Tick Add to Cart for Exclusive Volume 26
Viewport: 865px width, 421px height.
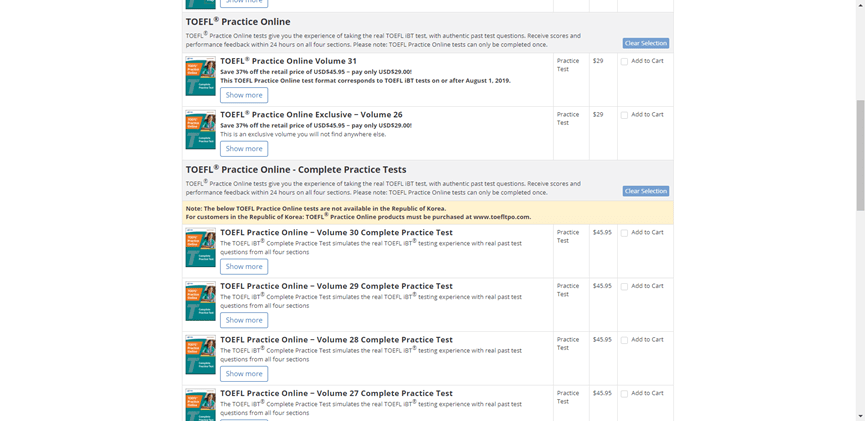coord(624,115)
